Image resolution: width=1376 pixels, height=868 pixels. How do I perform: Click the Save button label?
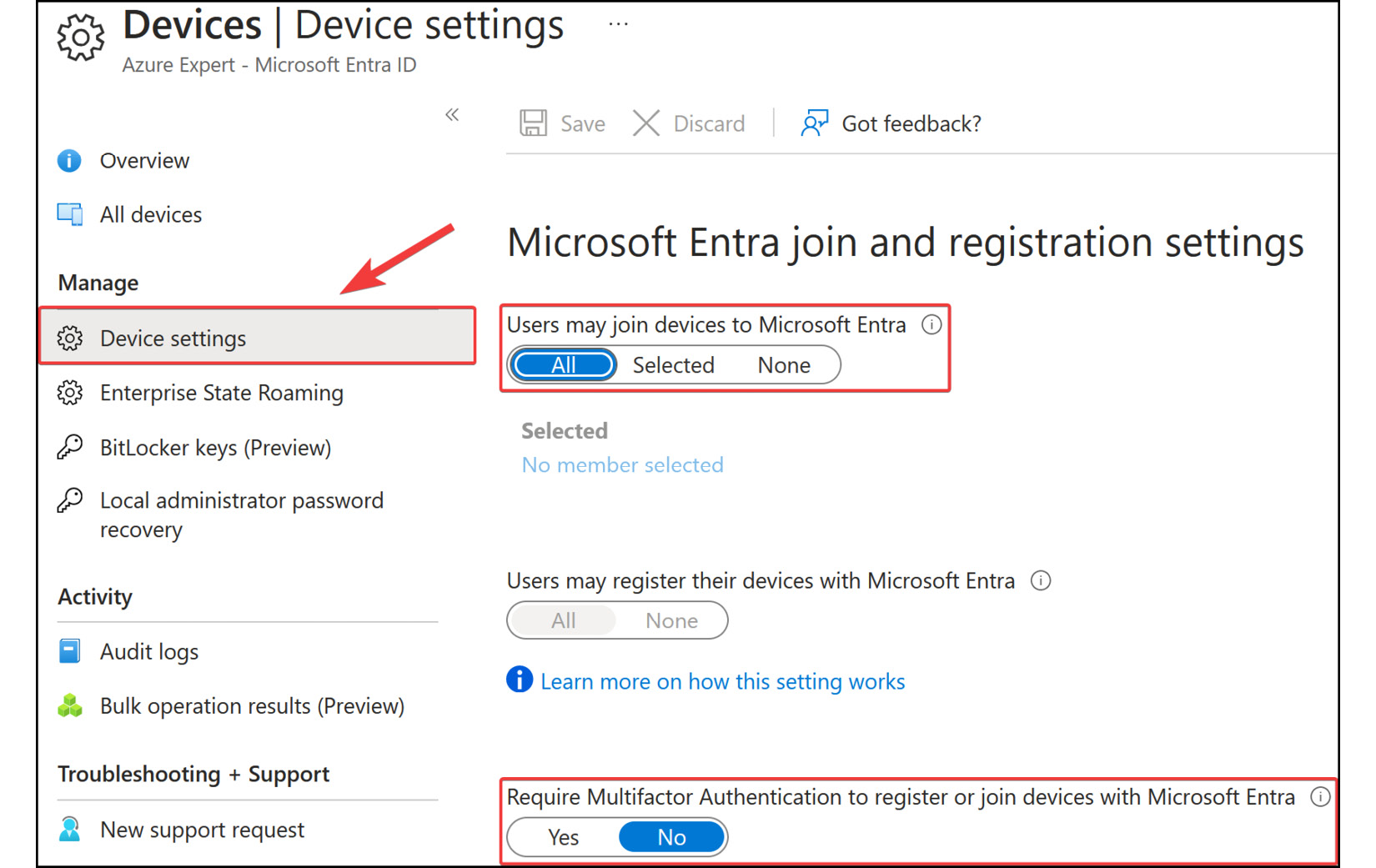click(582, 123)
